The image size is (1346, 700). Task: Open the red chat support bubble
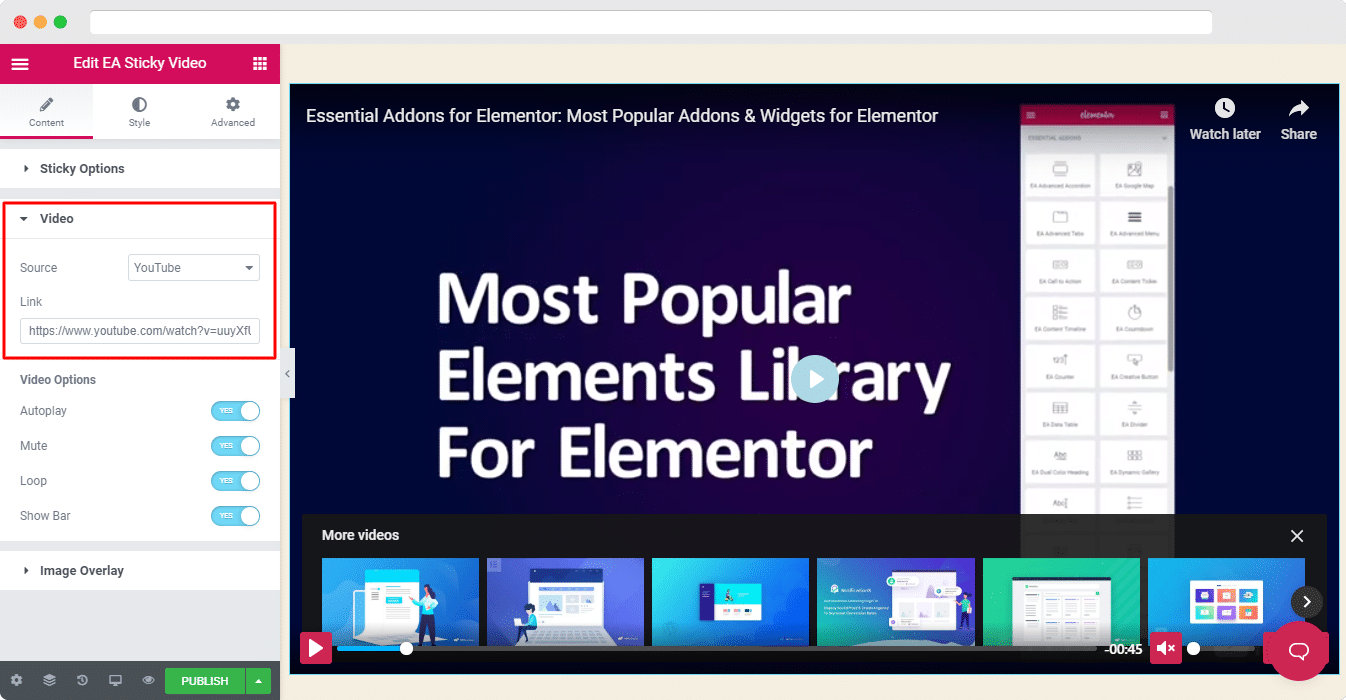coord(1299,651)
